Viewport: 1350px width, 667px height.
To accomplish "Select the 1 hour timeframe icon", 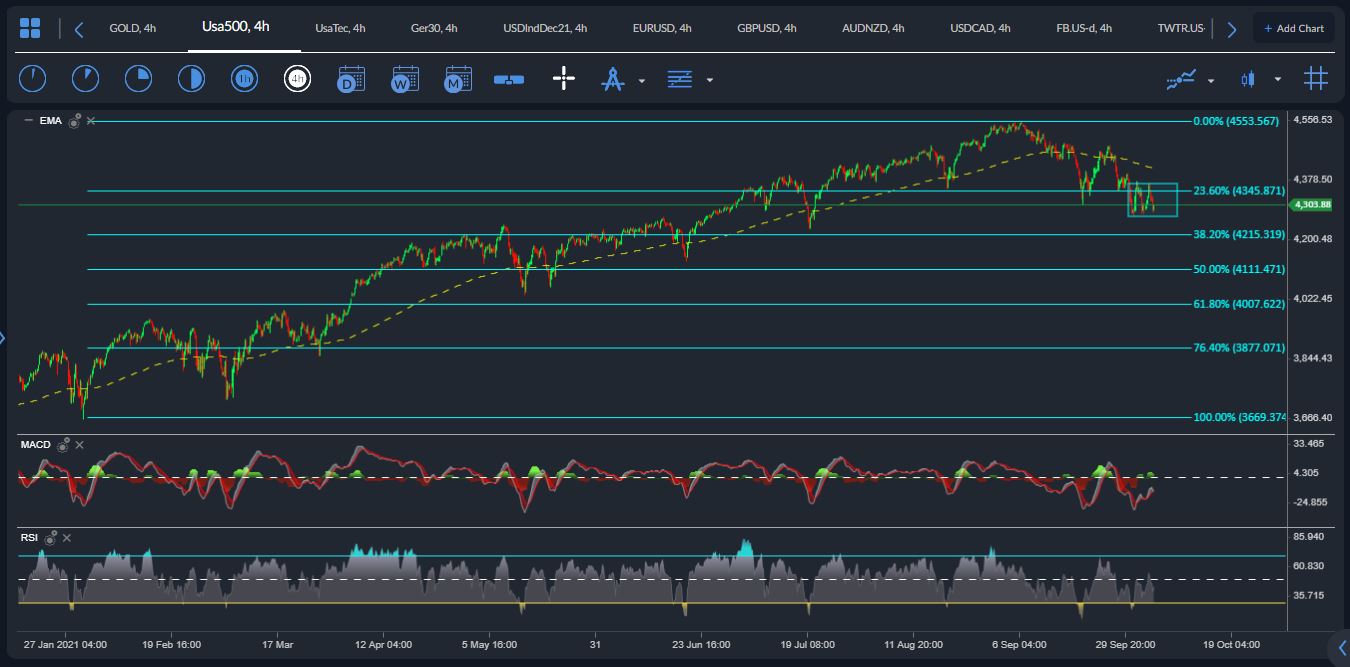I will 244,79.
